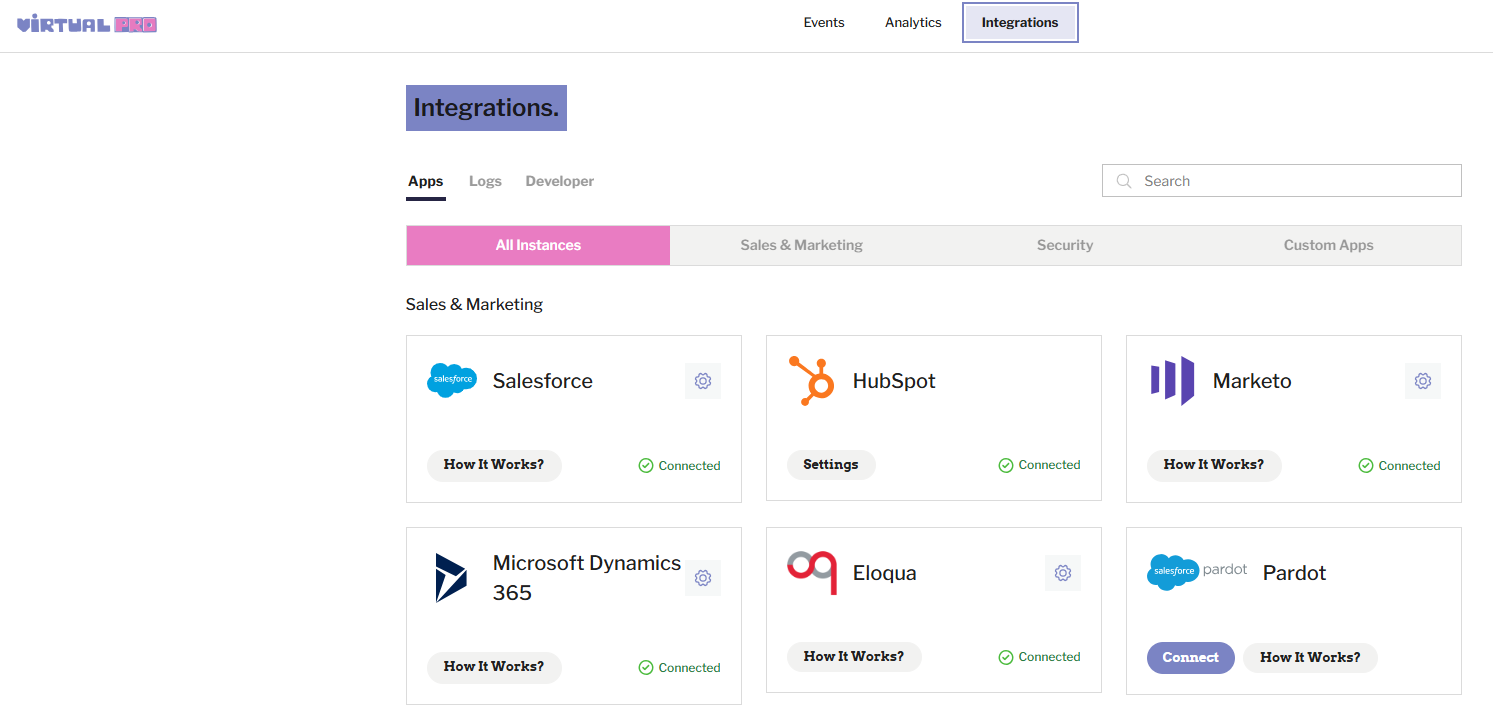Click HubSpot connected checkmark icon
The height and width of the screenshot is (724, 1493).
[x=1006, y=465]
